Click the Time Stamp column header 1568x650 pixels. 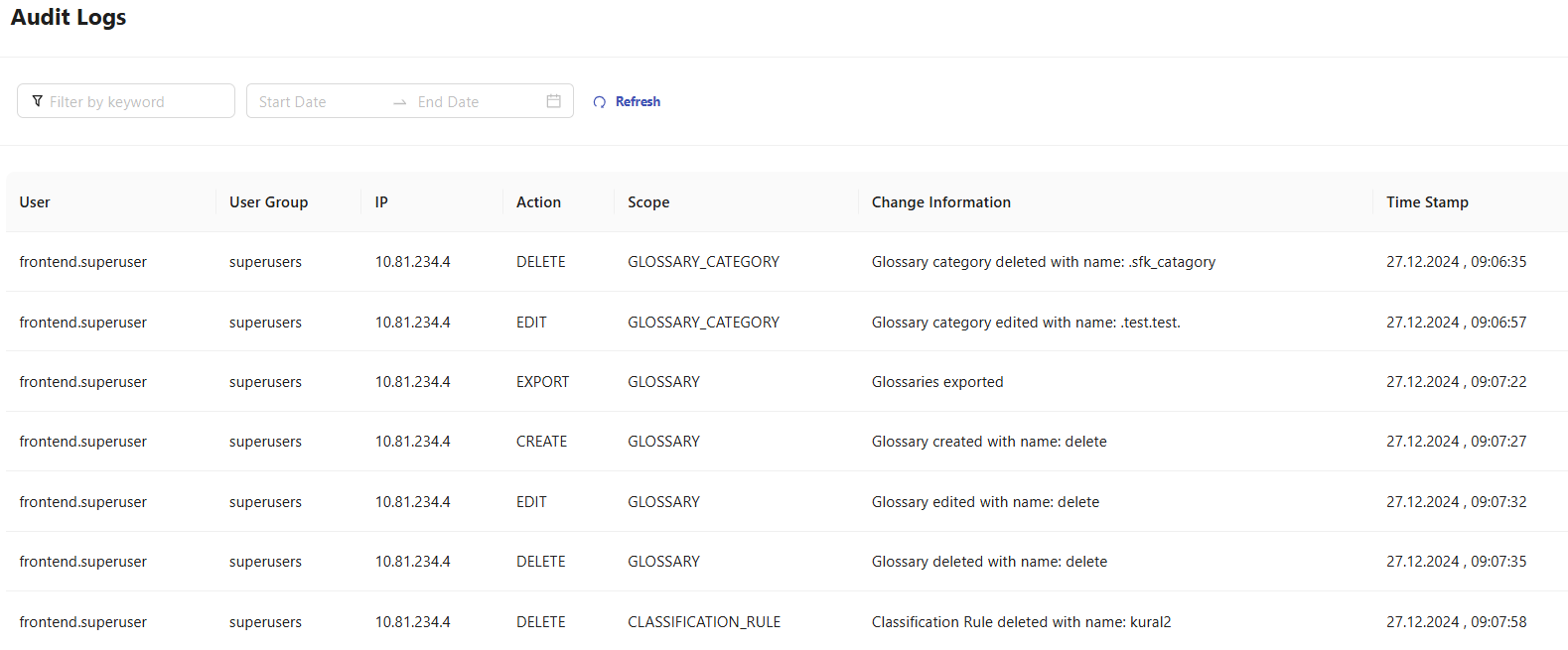click(1427, 202)
